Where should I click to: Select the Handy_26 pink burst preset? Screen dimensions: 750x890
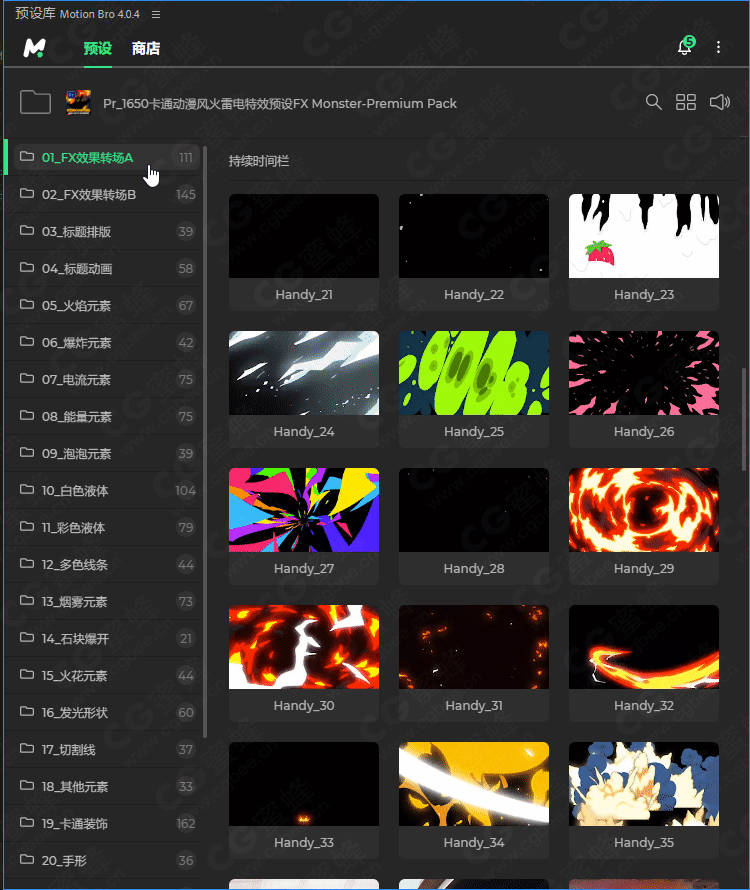click(x=644, y=373)
